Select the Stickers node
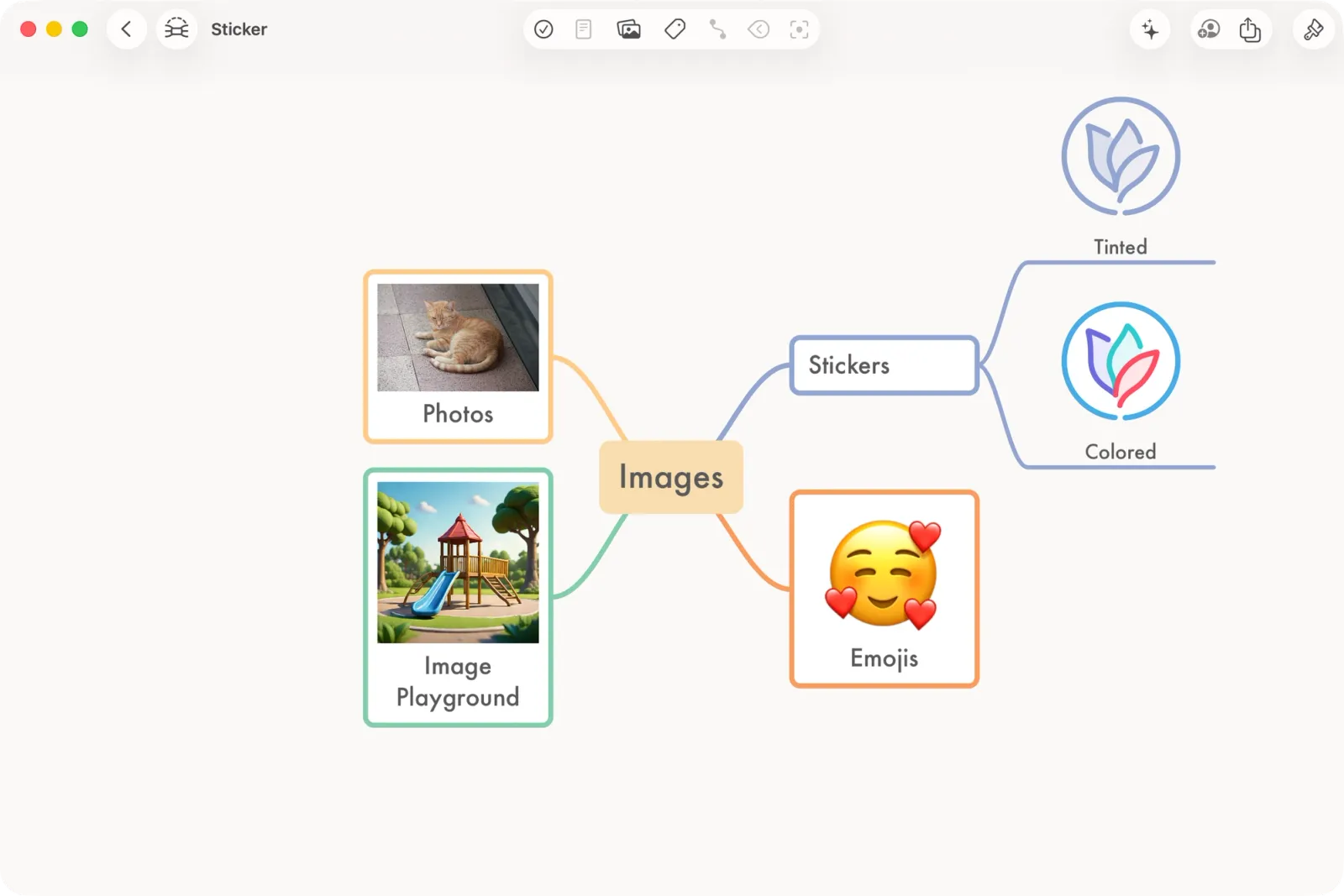 pyautogui.click(x=885, y=365)
